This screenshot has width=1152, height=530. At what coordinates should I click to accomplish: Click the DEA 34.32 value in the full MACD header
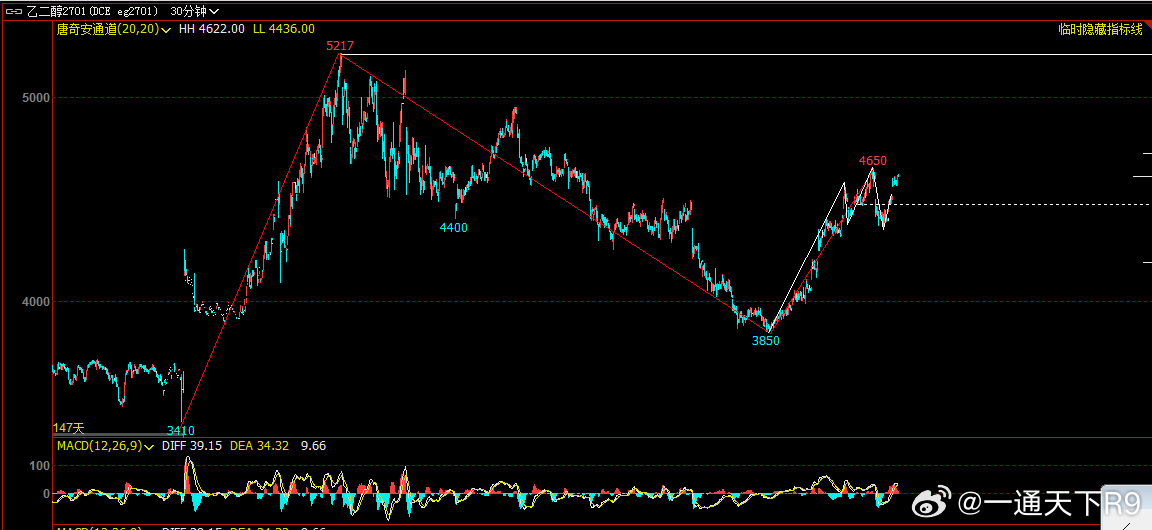point(259,446)
